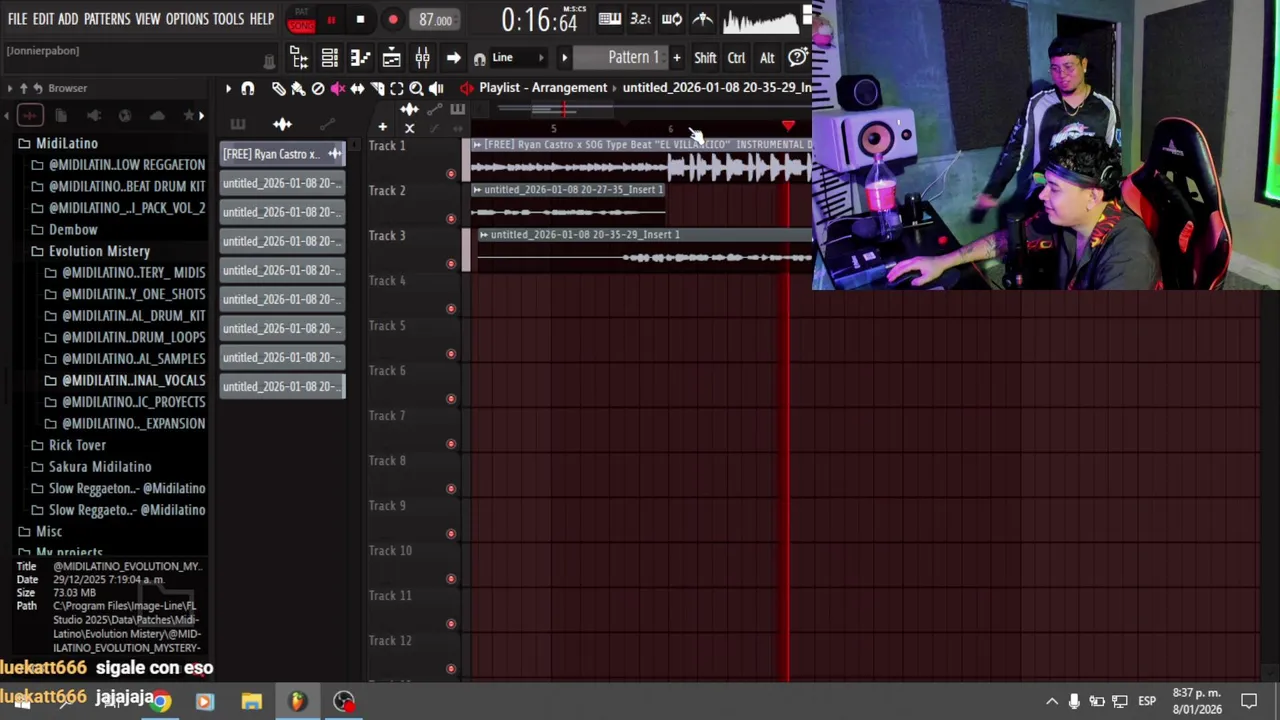Select the [FREE] Ryan Castro clip in picker
This screenshot has width=1280, height=720.
click(283, 154)
